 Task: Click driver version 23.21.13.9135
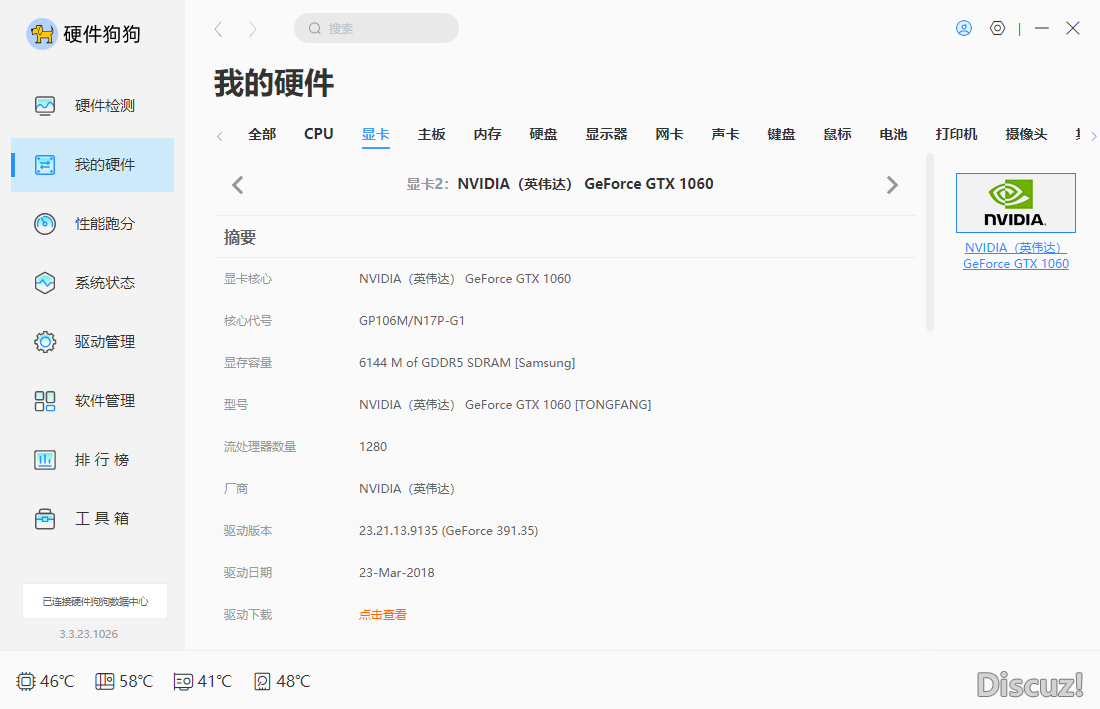(448, 531)
